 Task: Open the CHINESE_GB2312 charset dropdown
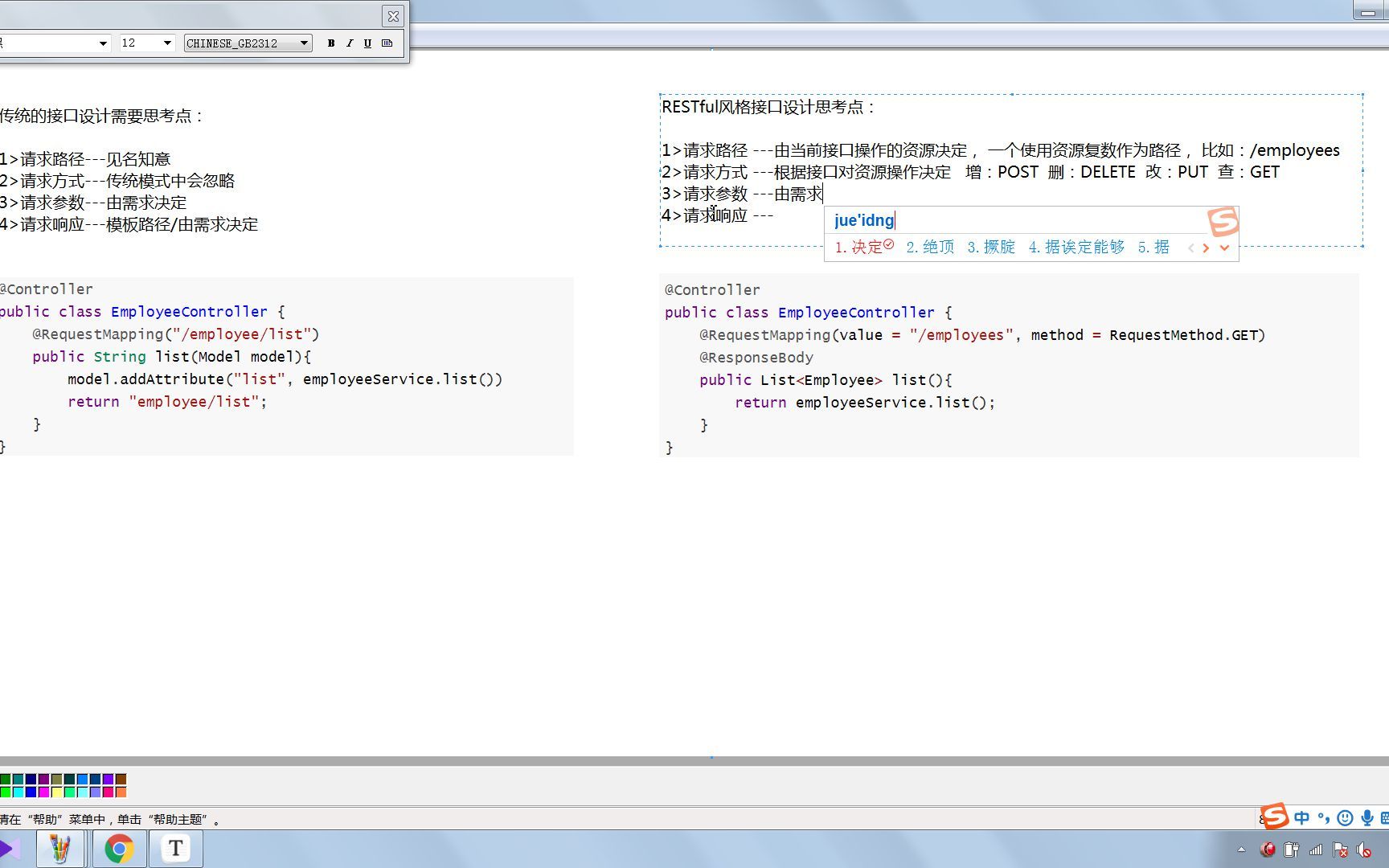[x=248, y=43]
